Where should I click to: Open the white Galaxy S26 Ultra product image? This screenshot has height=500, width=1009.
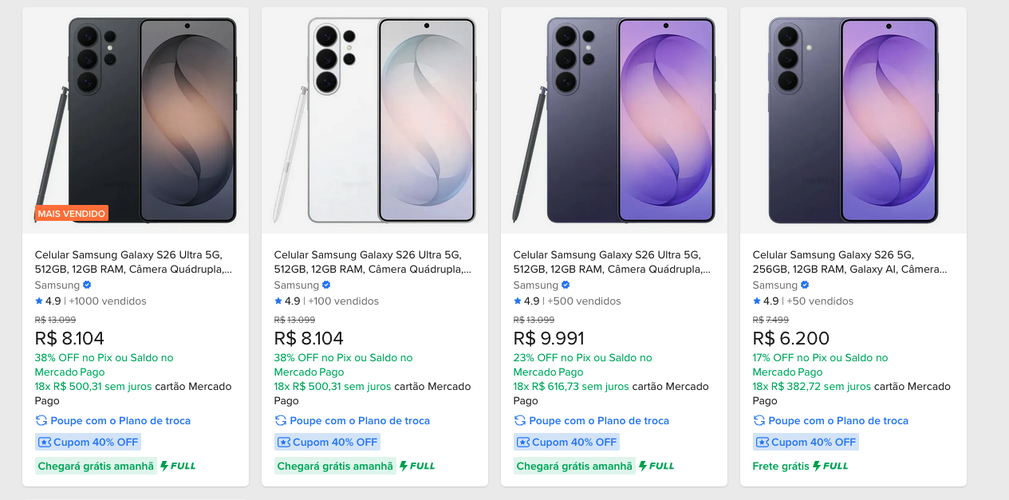pos(375,120)
